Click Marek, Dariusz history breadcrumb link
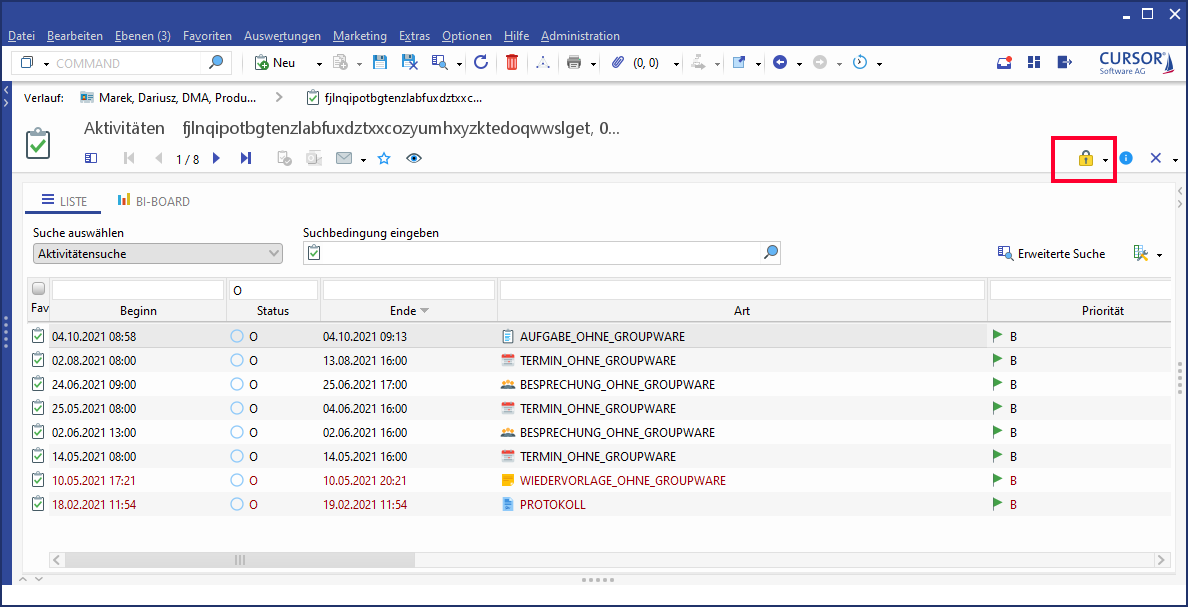 pos(168,98)
